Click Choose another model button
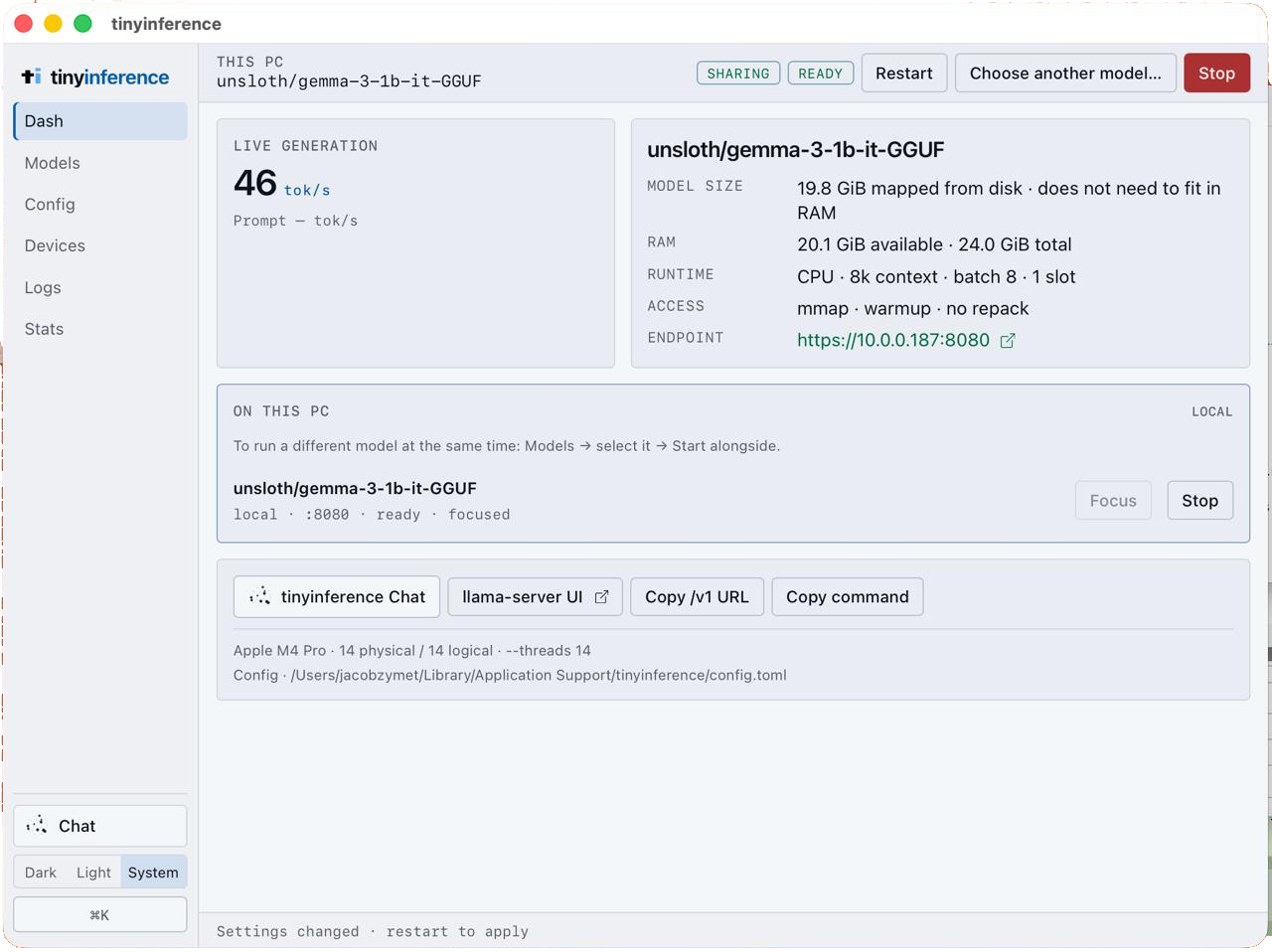Viewport: 1272px width, 952px height. 1065,74
